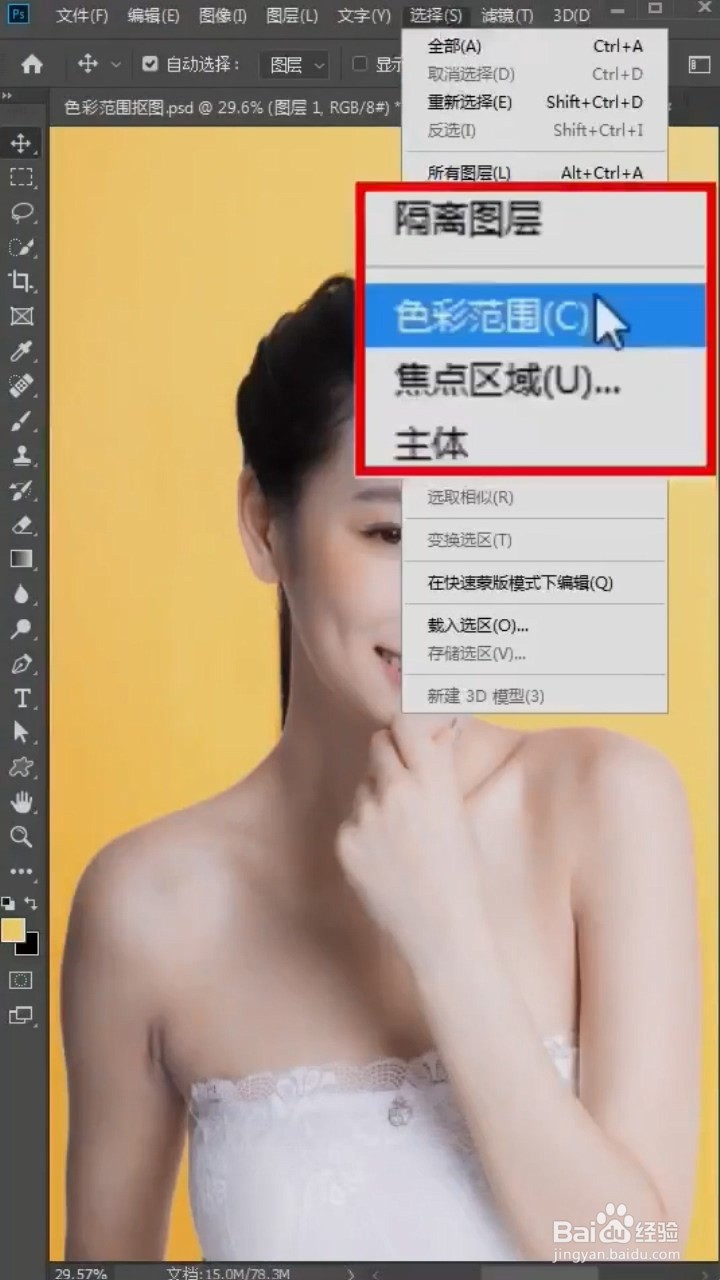Expand the toolbox double-arrow toggle

pos(7,96)
